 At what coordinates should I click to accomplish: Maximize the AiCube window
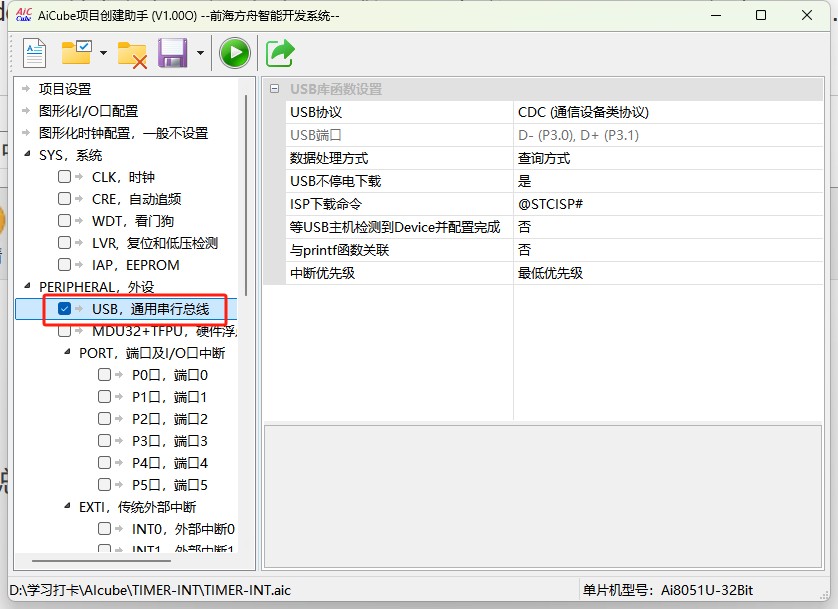tap(761, 15)
